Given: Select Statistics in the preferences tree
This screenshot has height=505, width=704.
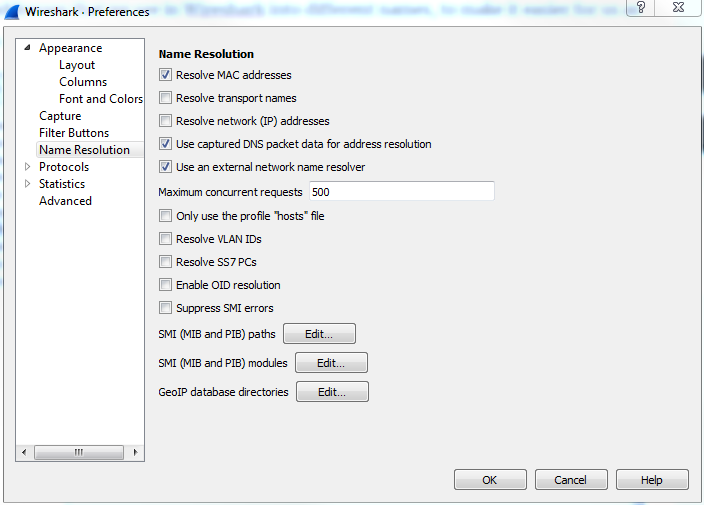Looking at the screenshot, I should [x=62, y=184].
